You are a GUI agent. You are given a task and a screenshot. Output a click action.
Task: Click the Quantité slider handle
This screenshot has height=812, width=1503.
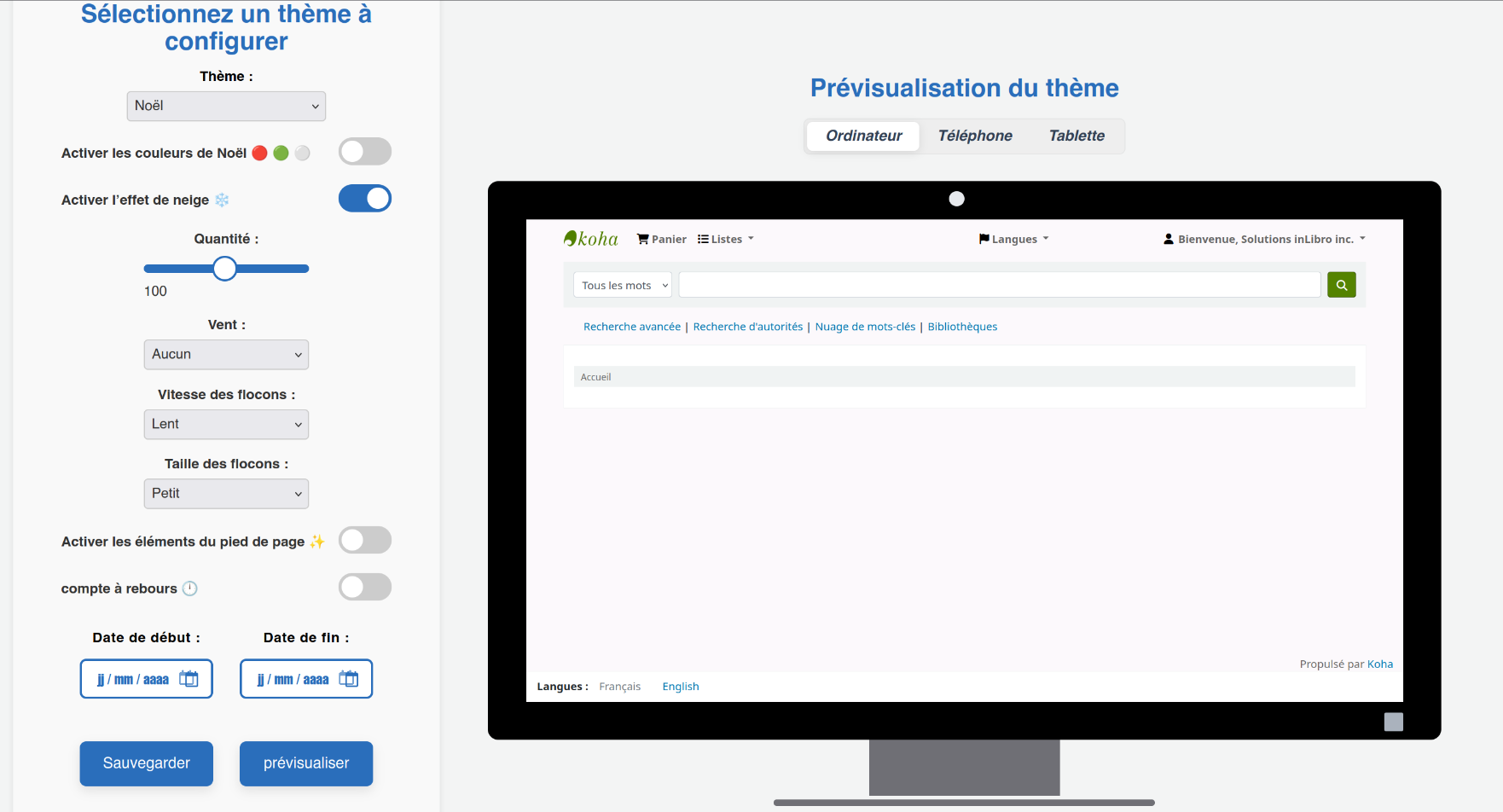coord(224,269)
